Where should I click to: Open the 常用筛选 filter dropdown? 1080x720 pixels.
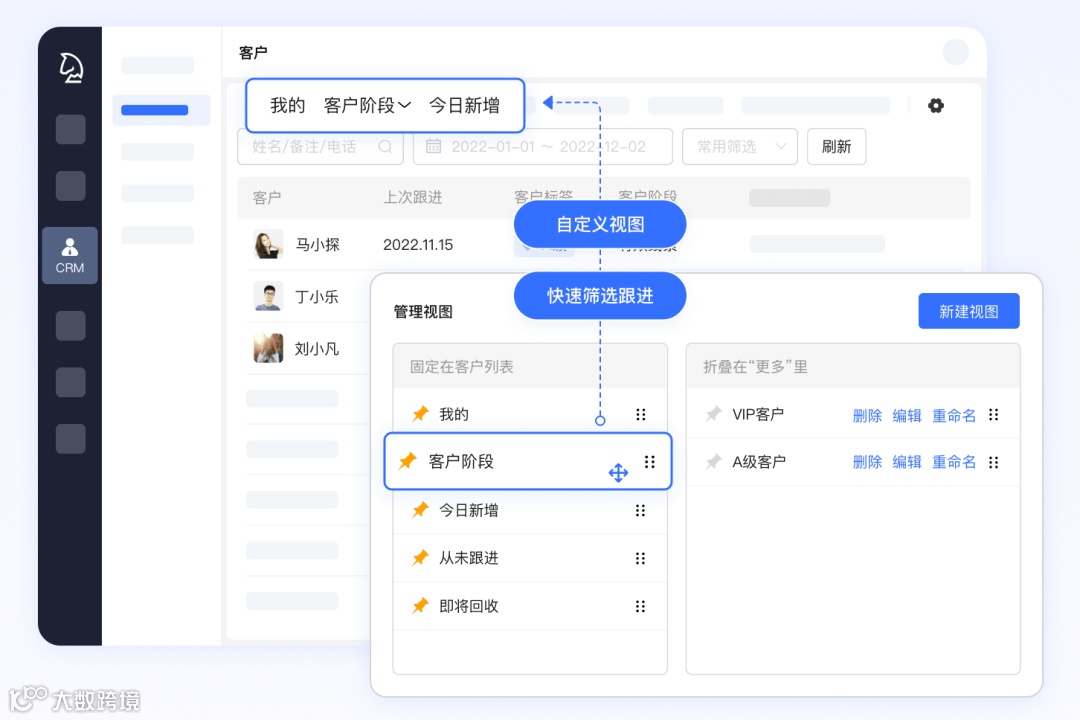pos(739,146)
